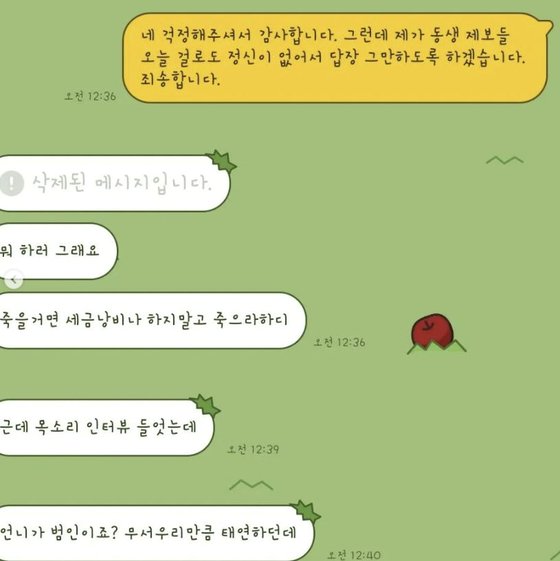Click the mountain squiggle above the last message

(x=251, y=485)
